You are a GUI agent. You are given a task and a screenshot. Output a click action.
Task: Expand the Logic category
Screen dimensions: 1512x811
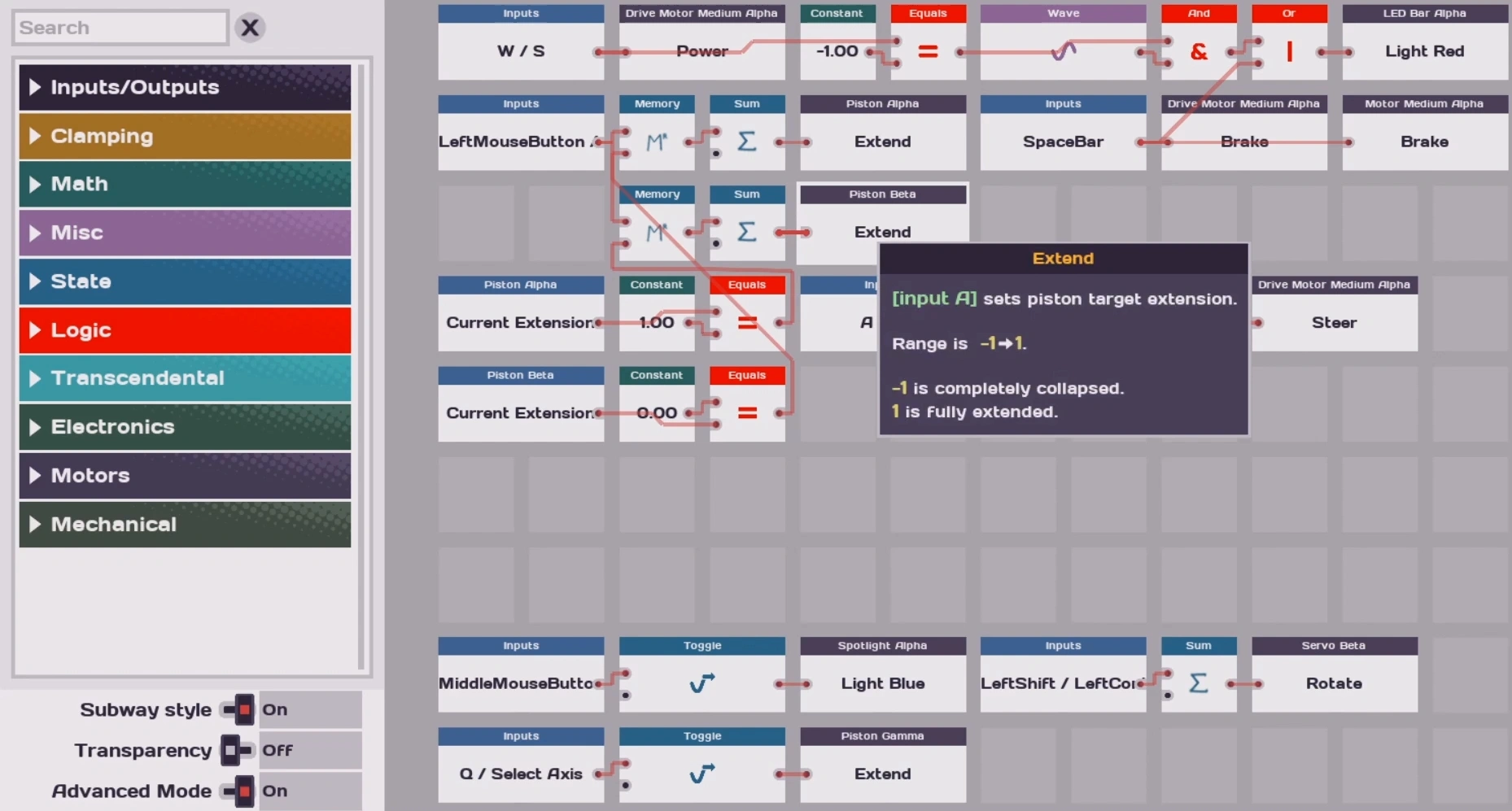click(x=185, y=330)
